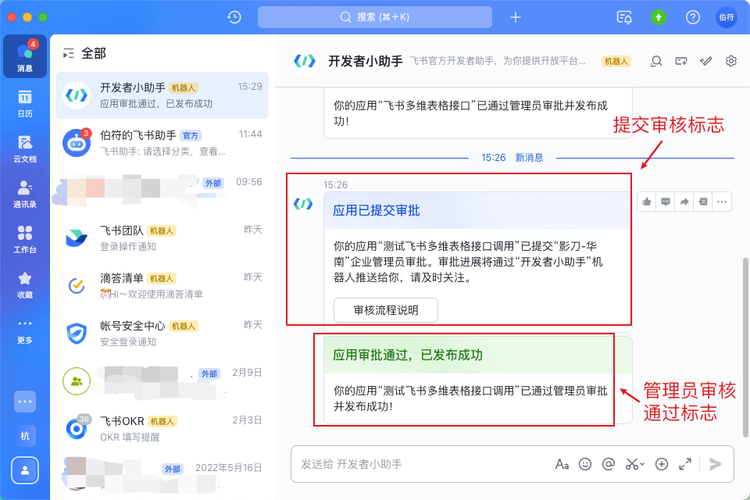Open the blurred external chat at 09:56
Screen dimensions: 750x500
[x=162, y=190]
